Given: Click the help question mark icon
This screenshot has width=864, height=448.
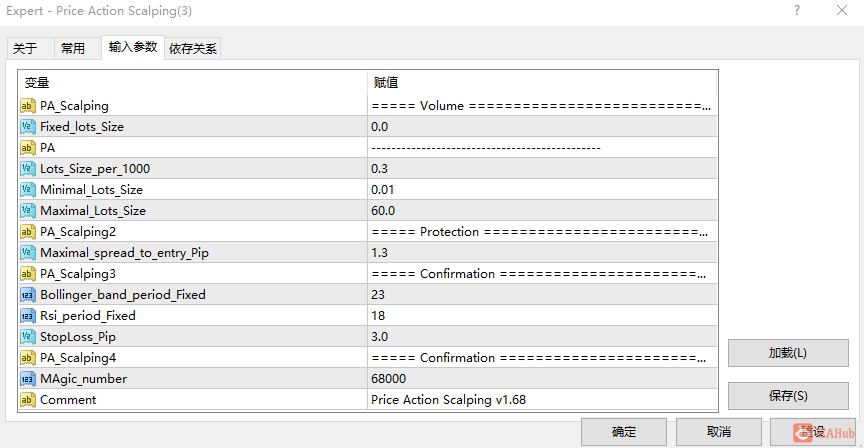Looking at the screenshot, I should pos(797,10).
